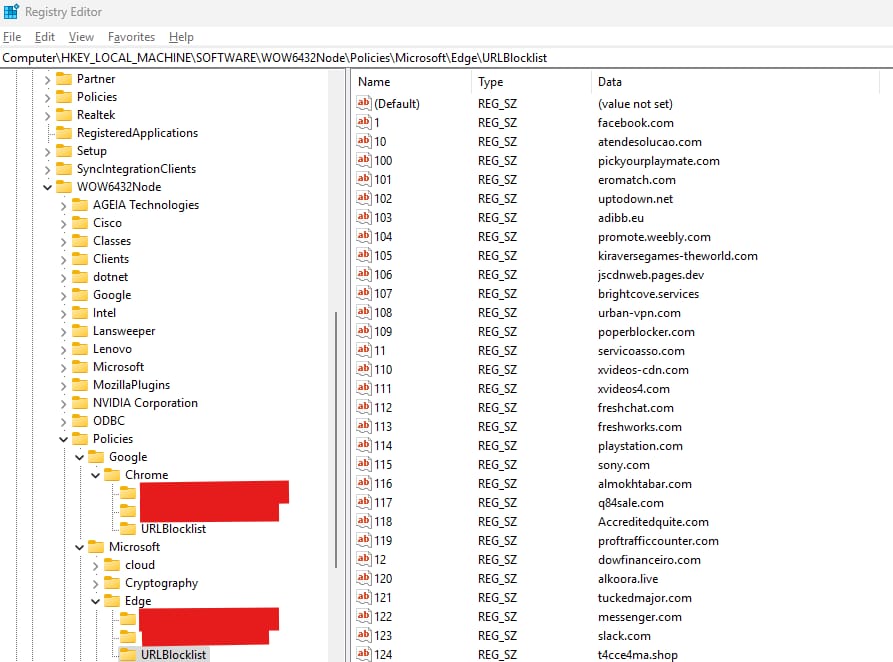Sort values by the Data column header

click(x=735, y=82)
